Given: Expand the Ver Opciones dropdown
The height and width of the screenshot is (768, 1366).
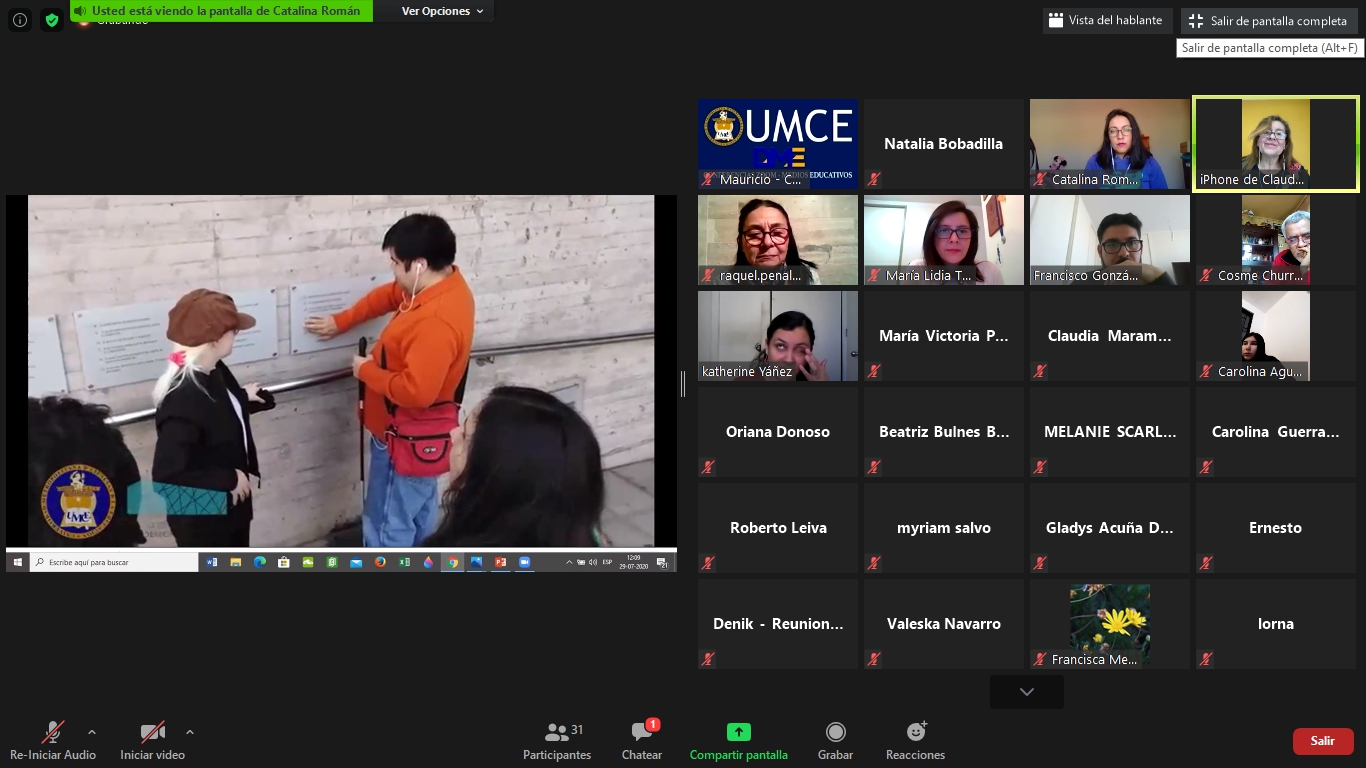Looking at the screenshot, I should pos(442,11).
